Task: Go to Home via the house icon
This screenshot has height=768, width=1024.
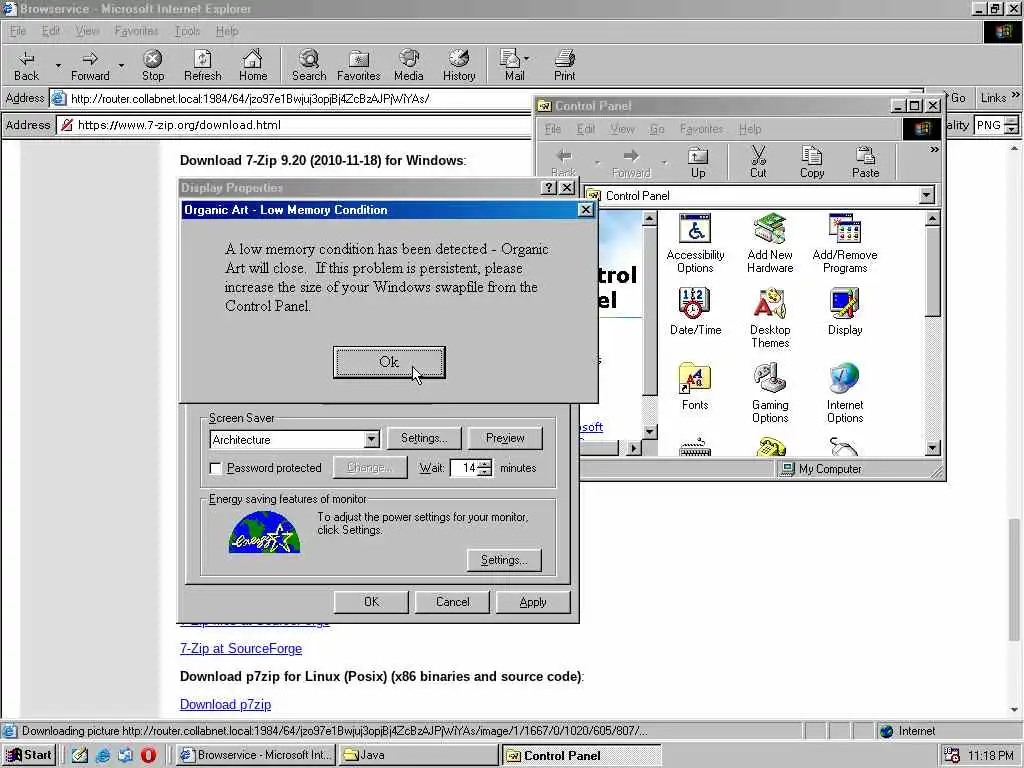Action: click(x=253, y=66)
